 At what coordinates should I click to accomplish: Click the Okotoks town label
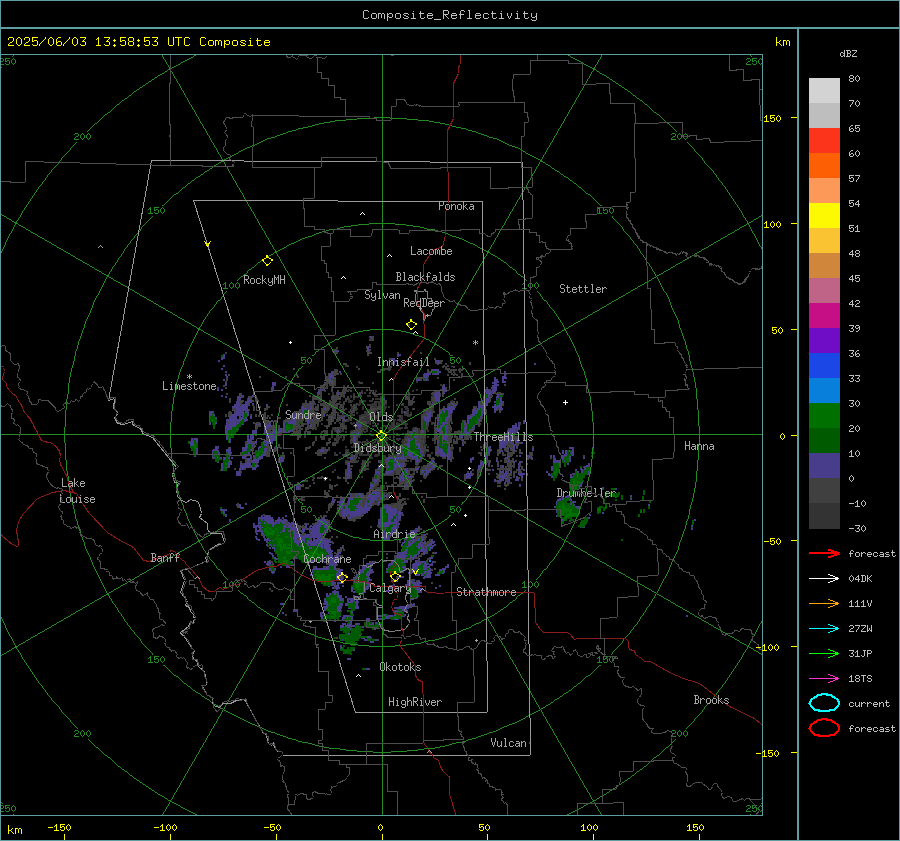pyautogui.click(x=400, y=667)
